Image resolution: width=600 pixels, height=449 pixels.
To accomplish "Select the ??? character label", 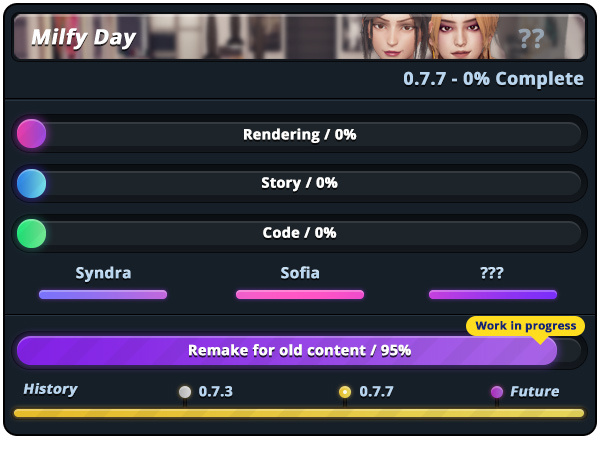I will (x=492, y=273).
